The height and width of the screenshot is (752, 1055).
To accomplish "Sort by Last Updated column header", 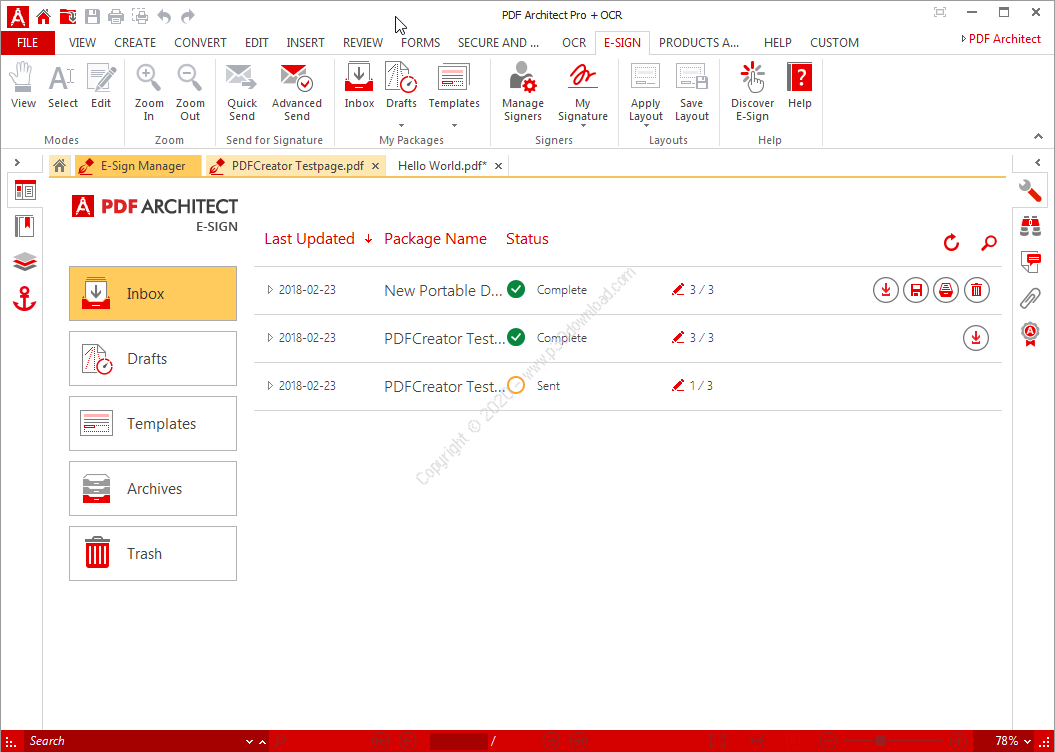I will 309,239.
